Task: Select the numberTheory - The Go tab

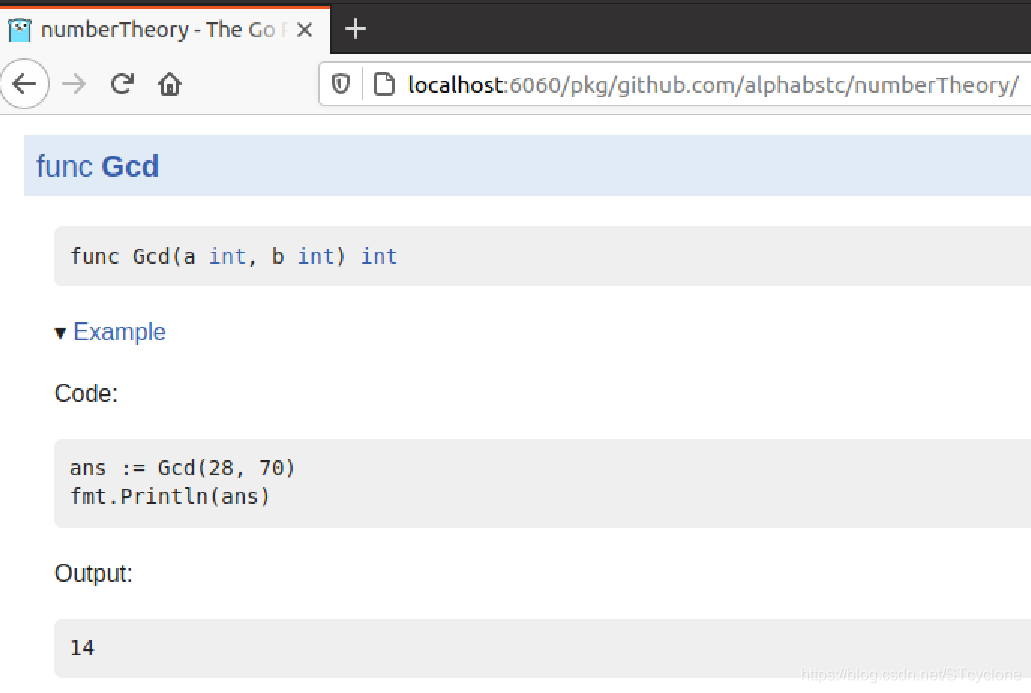Action: 164,30
